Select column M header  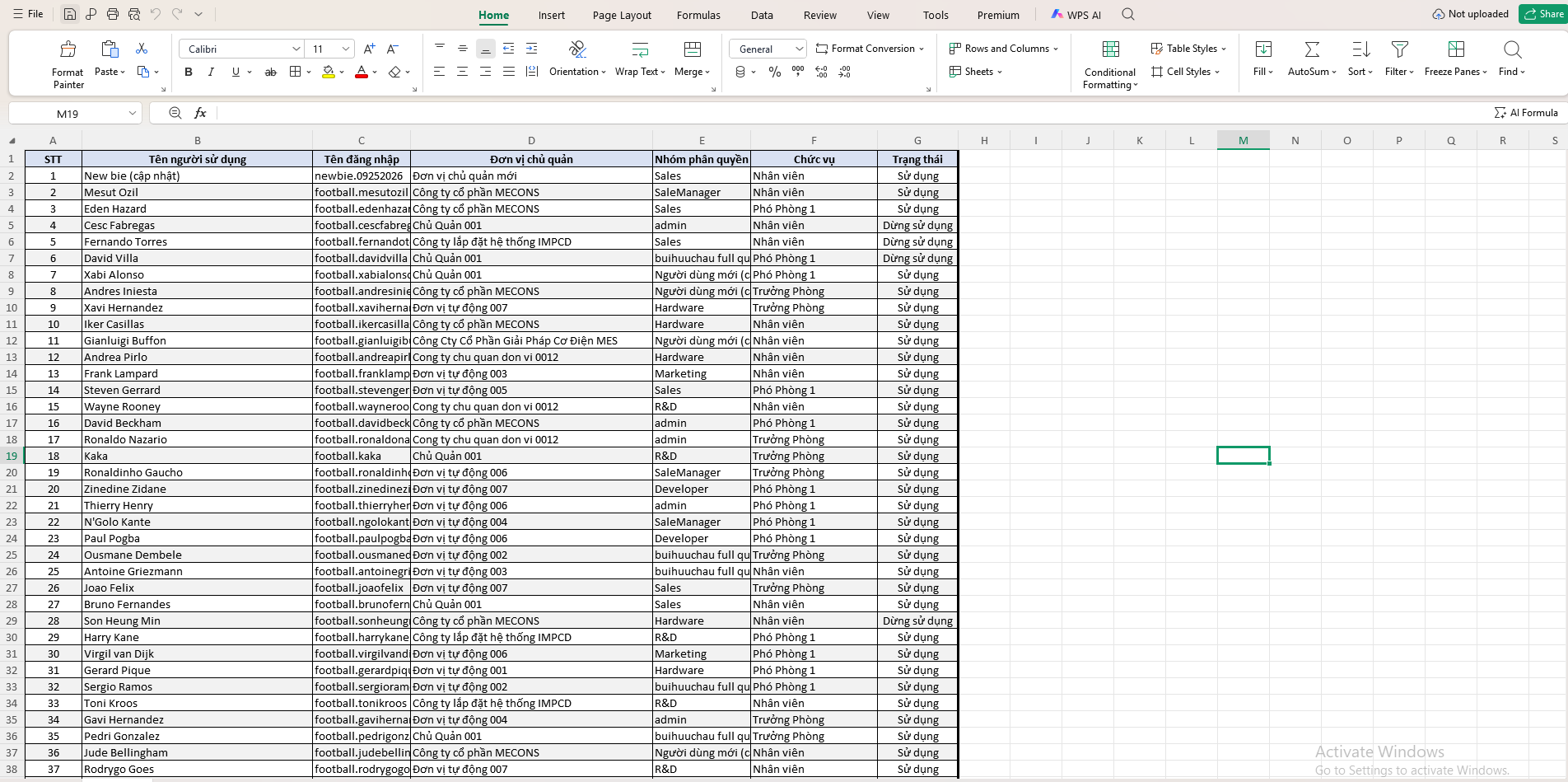(1244, 141)
